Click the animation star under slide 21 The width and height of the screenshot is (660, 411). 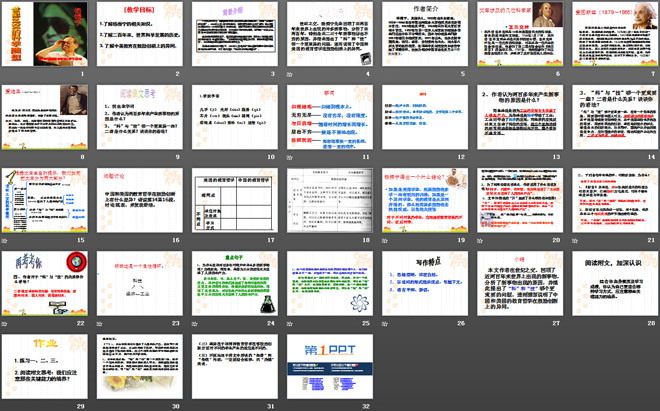click(x=575, y=240)
